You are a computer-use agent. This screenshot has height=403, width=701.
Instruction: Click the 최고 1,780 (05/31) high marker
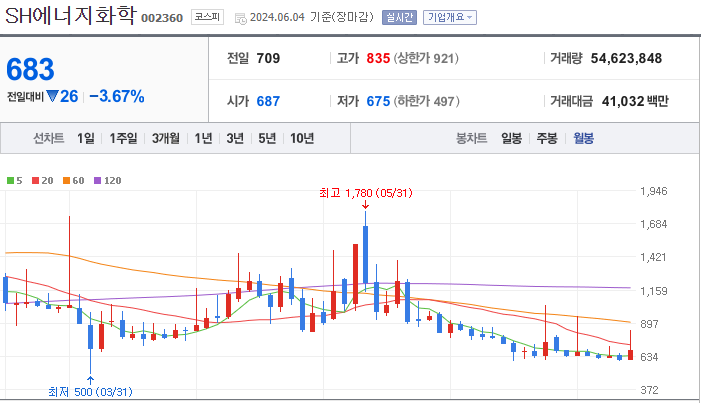click(x=366, y=193)
